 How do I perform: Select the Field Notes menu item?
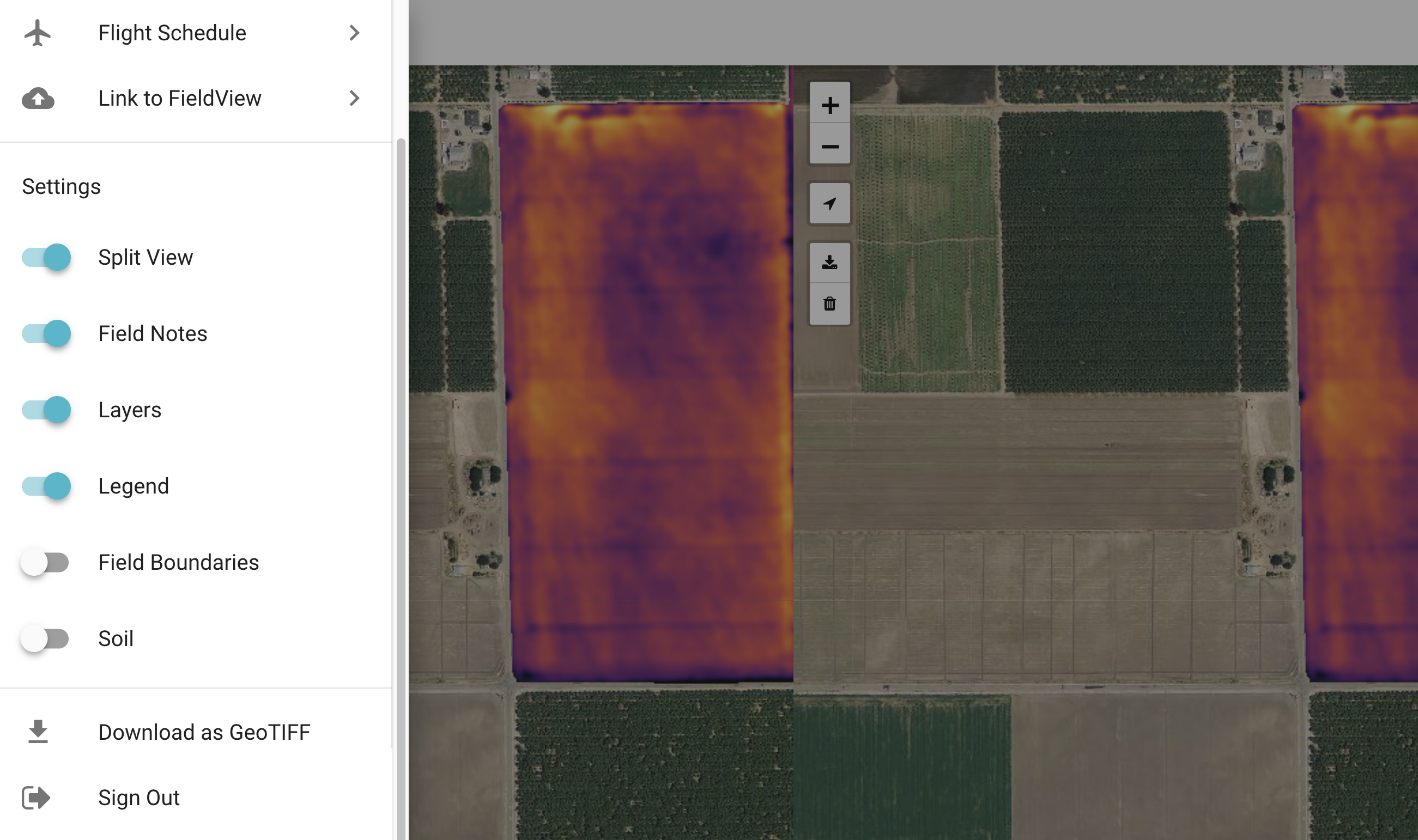(152, 333)
